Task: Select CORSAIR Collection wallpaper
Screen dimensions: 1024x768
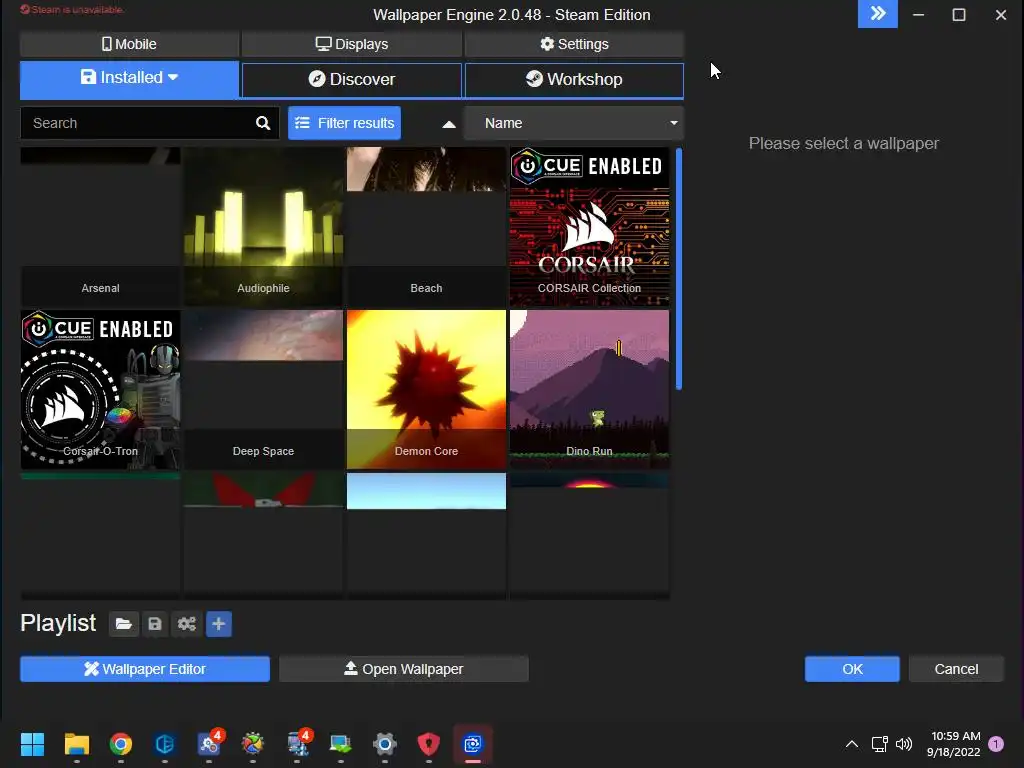Action: (x=589, y=227)
